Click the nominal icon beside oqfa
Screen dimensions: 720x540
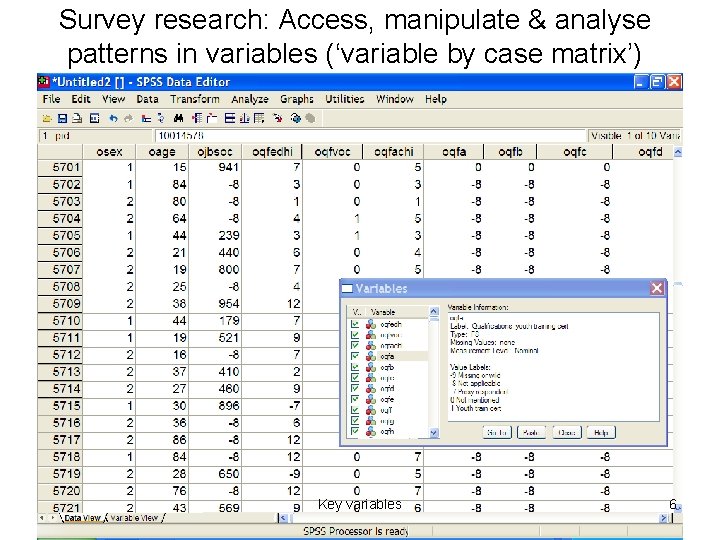[371, 356]
